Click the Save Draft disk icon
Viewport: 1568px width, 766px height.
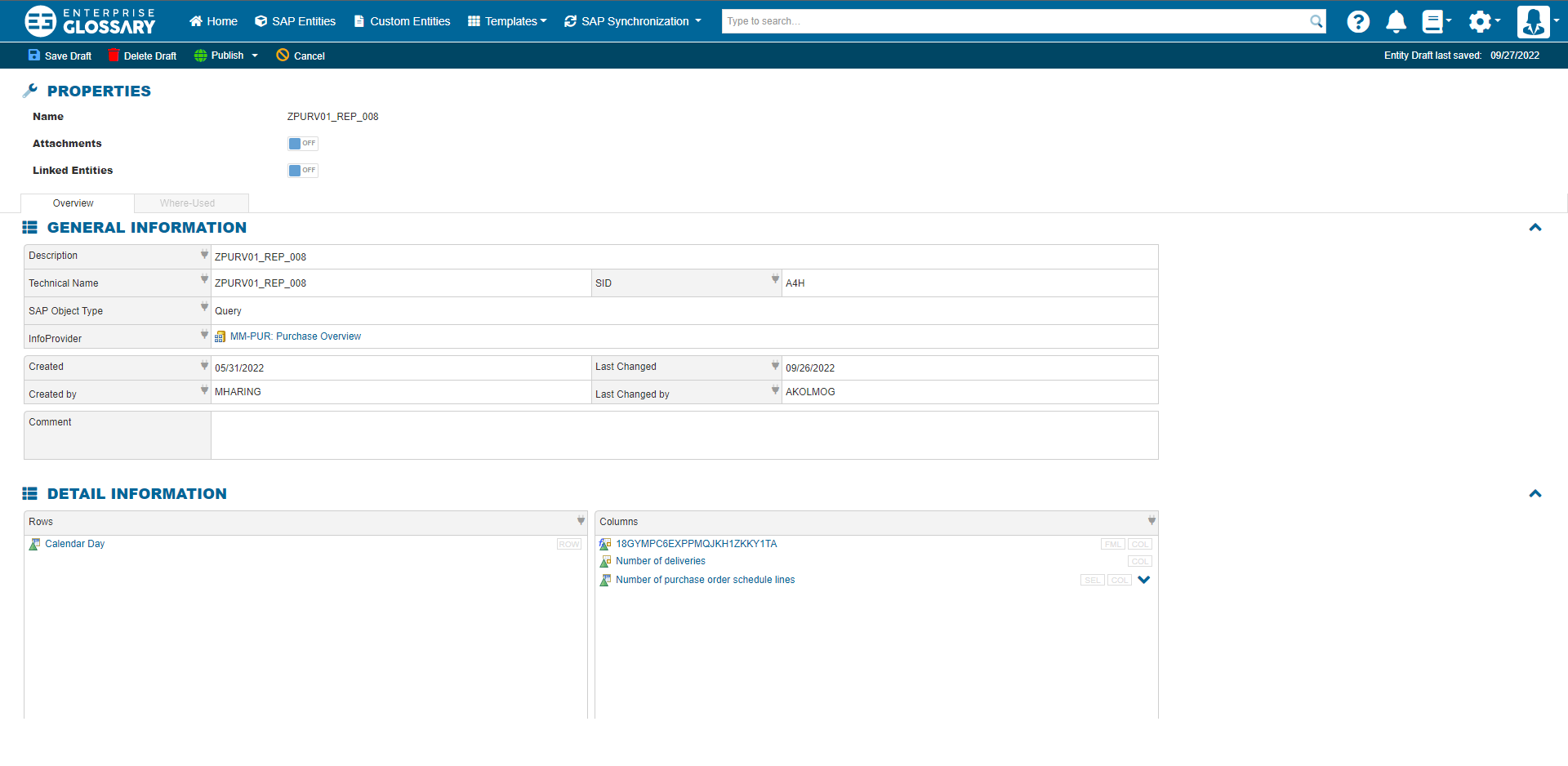34,56
